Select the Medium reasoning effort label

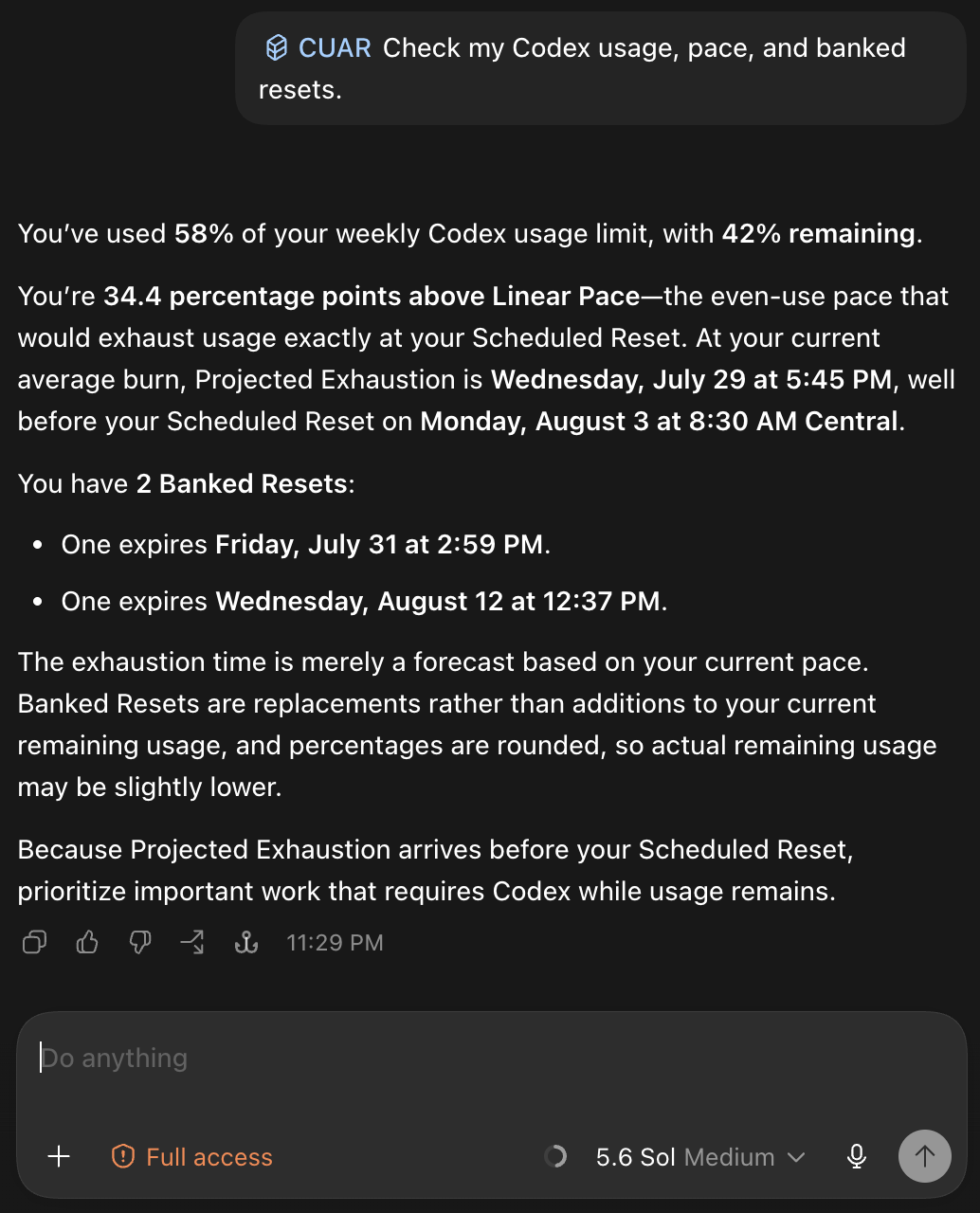click(729, 1157)
